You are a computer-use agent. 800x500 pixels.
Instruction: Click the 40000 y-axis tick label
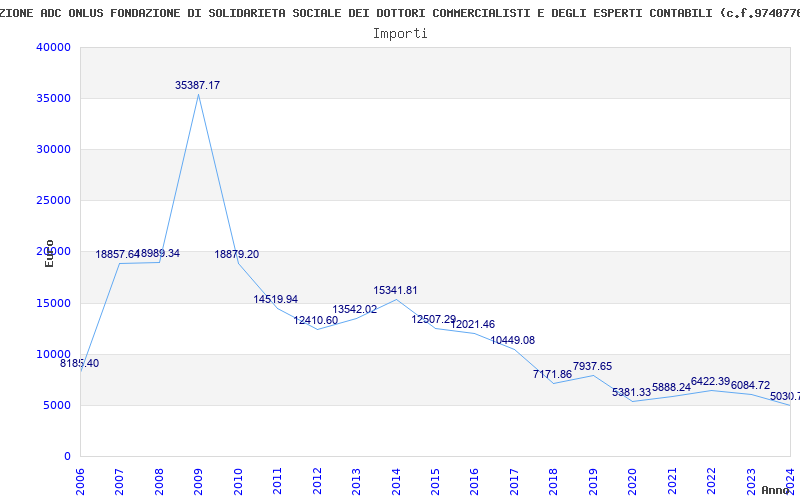pos(54,47)
